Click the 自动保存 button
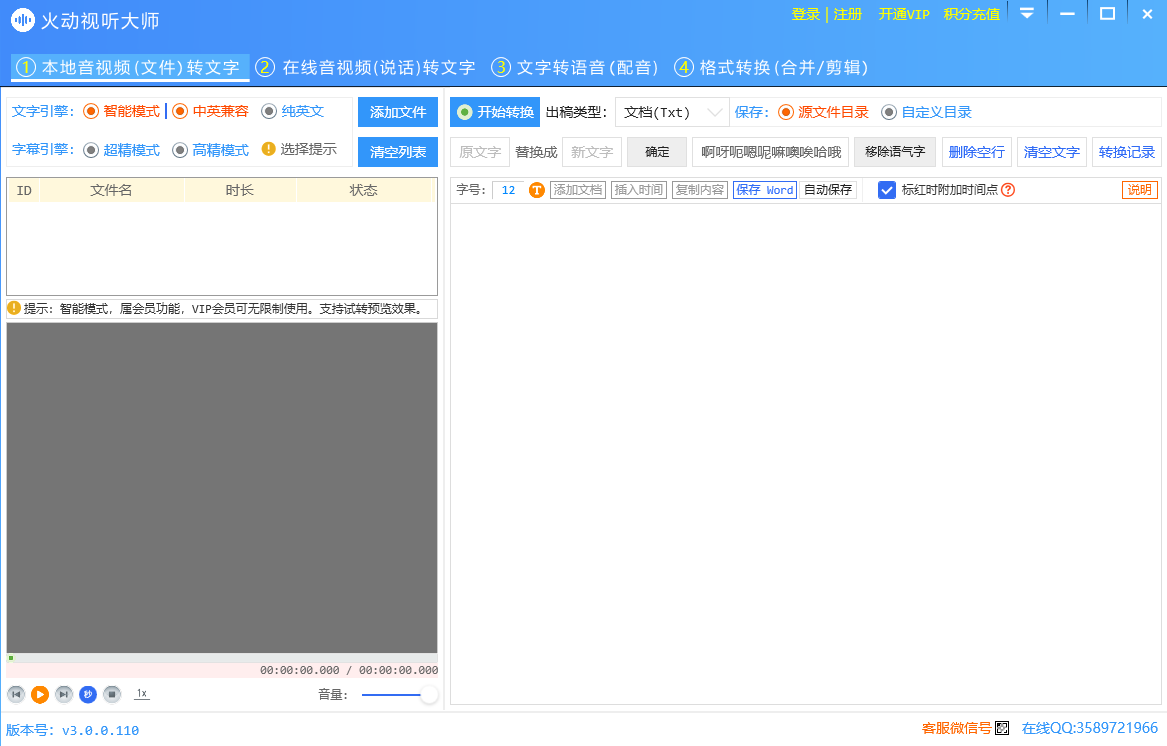The height and width of the screenshot is (746, 1167). (828, 190)
